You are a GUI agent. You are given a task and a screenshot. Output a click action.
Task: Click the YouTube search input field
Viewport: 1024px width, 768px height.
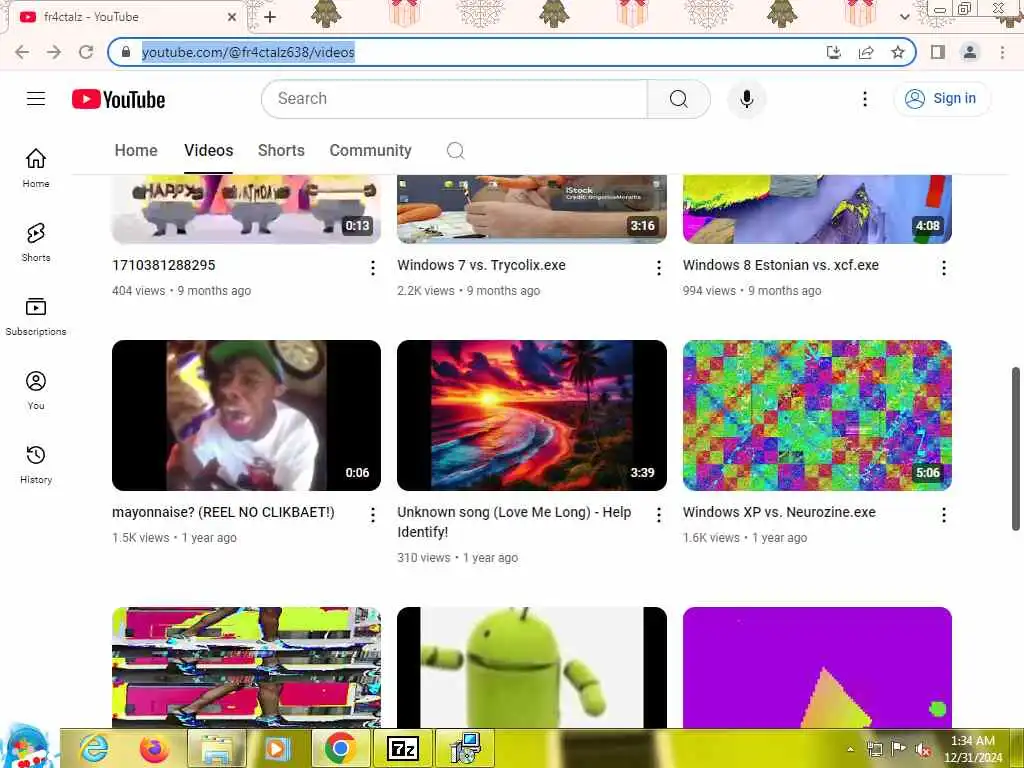coord(455,99)
